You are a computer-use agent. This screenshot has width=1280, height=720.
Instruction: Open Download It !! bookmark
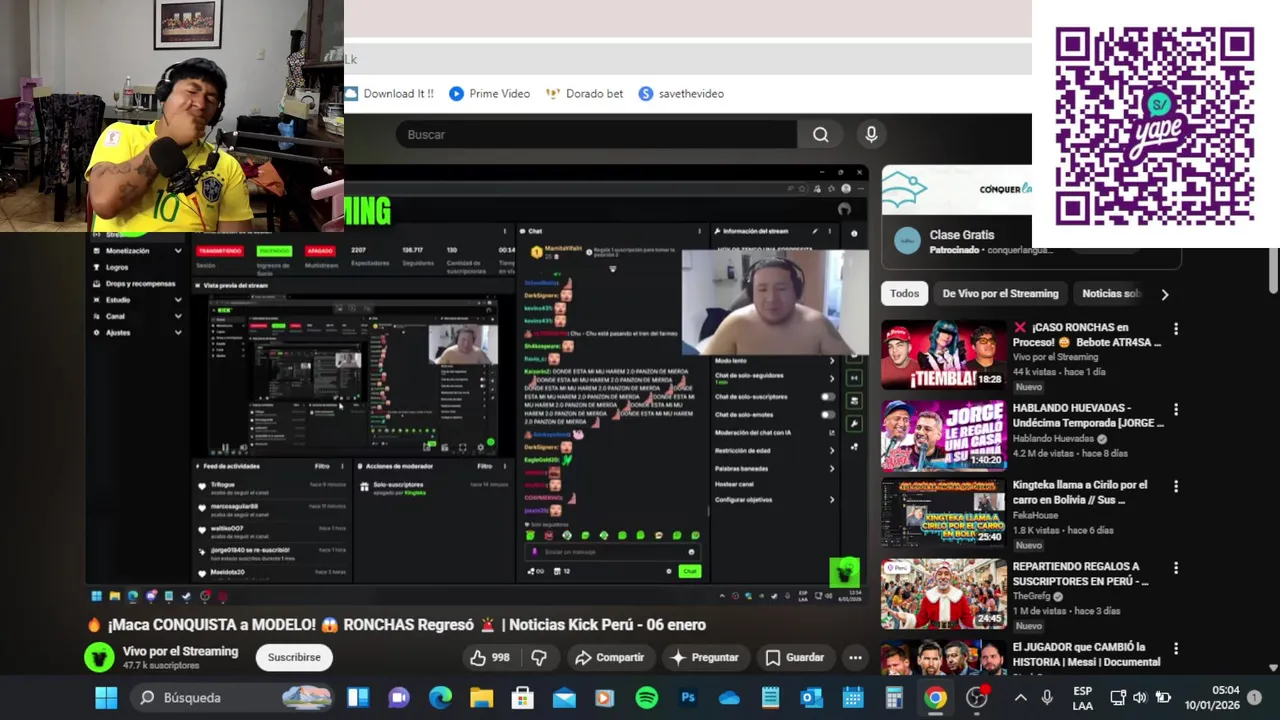pyautogui.click(x=389, y=93)
